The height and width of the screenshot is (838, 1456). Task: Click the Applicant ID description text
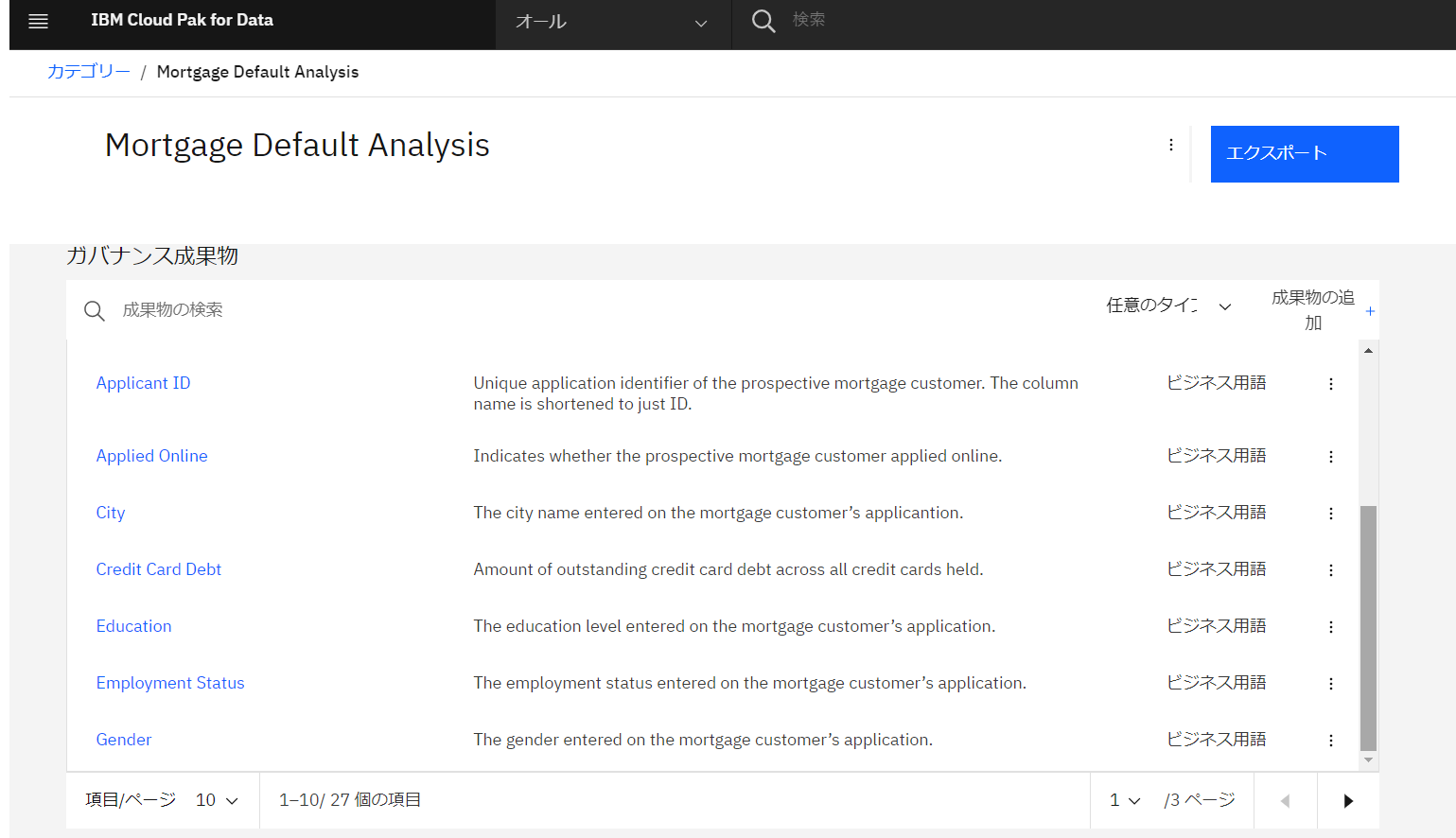776,393
